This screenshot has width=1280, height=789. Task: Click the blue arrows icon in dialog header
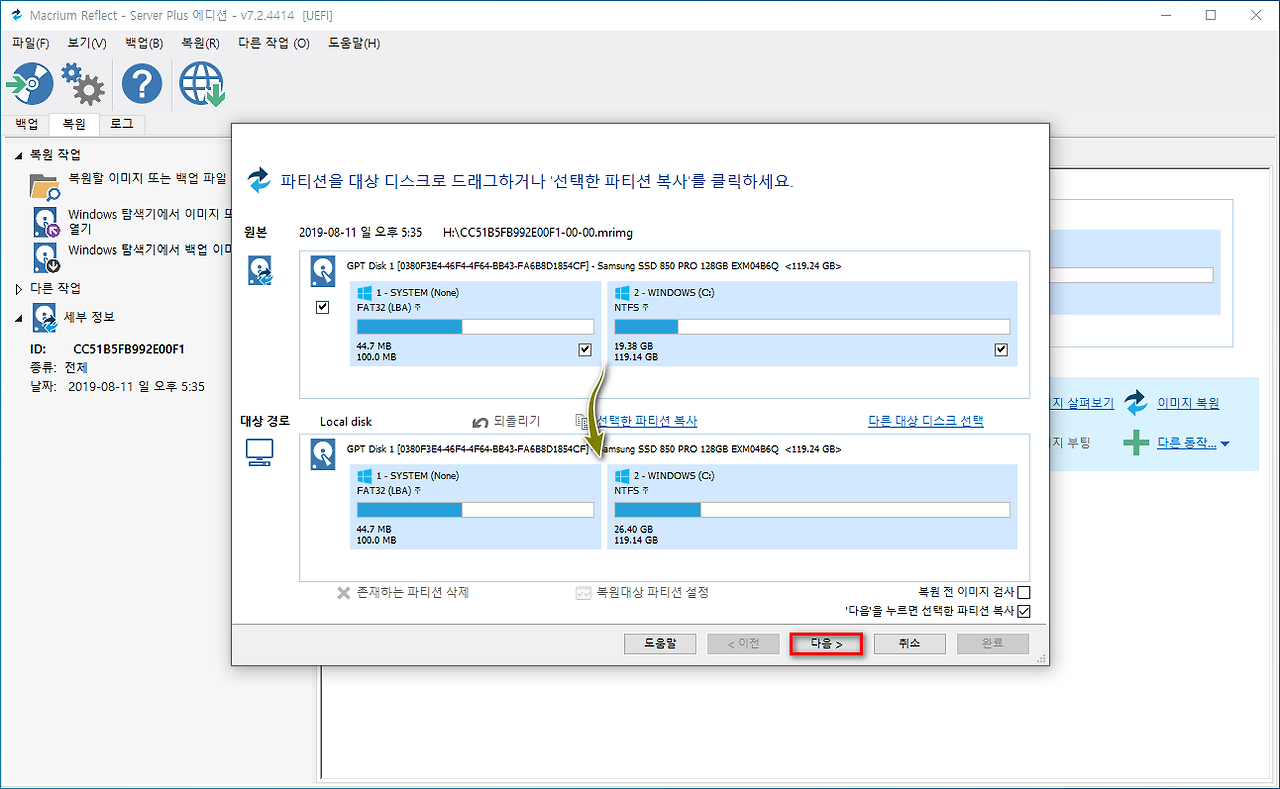pos(259,180)
